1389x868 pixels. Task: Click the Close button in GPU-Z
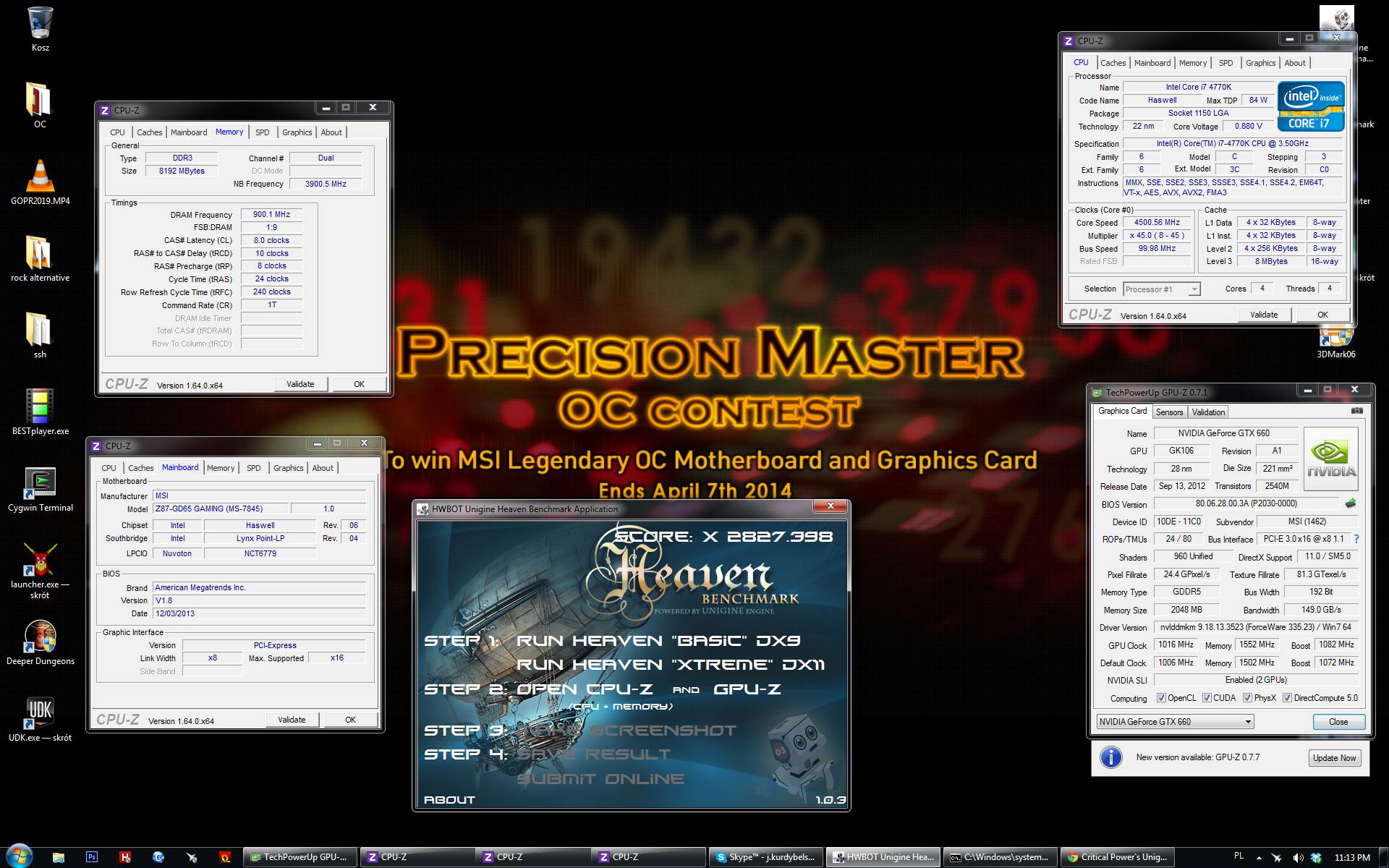coord(1338,722)
